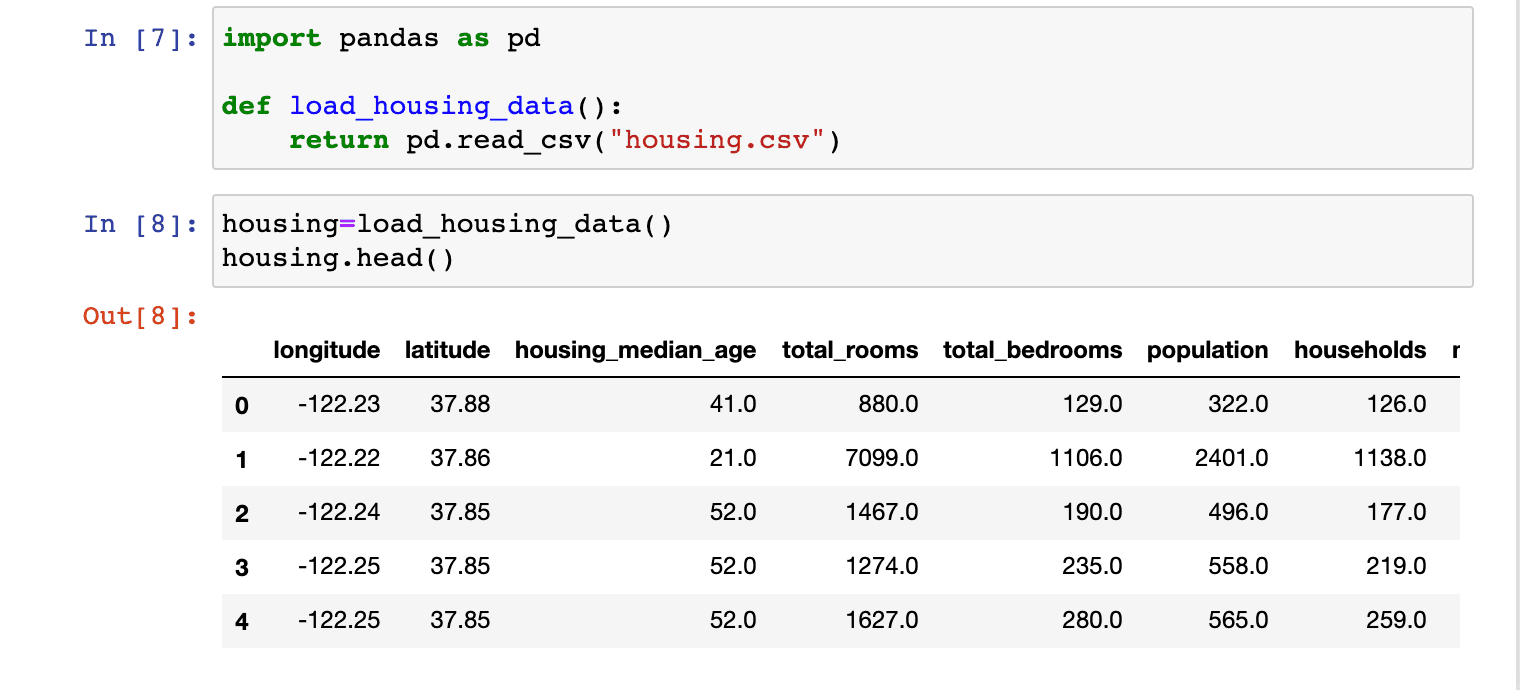Viewport: 1520px width, 690px height.
Task: Select the housing_median_age column header
Action: point(635,350)
